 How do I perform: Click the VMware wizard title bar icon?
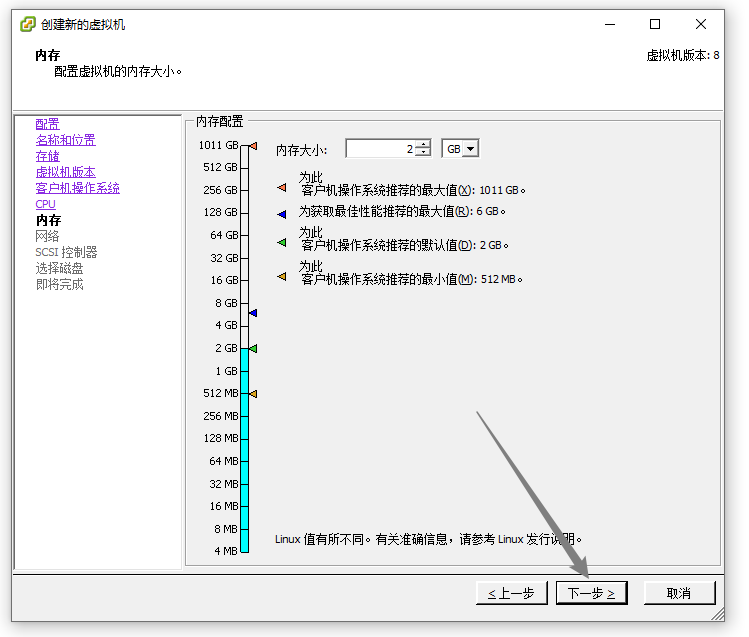(28, 24)
